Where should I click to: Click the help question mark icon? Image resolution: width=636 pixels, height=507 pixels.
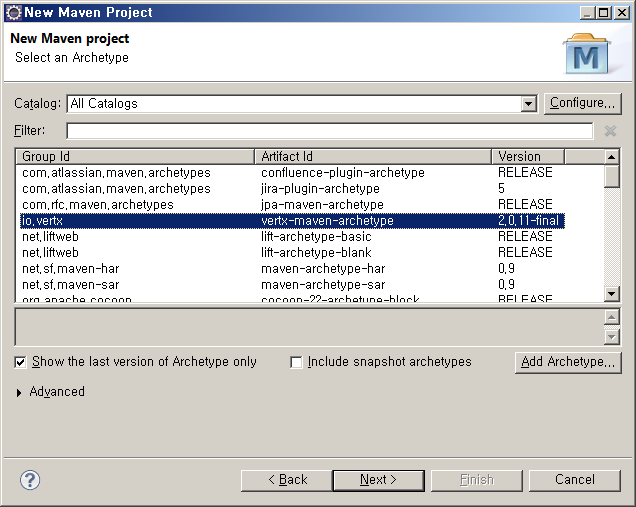[30, 480]
